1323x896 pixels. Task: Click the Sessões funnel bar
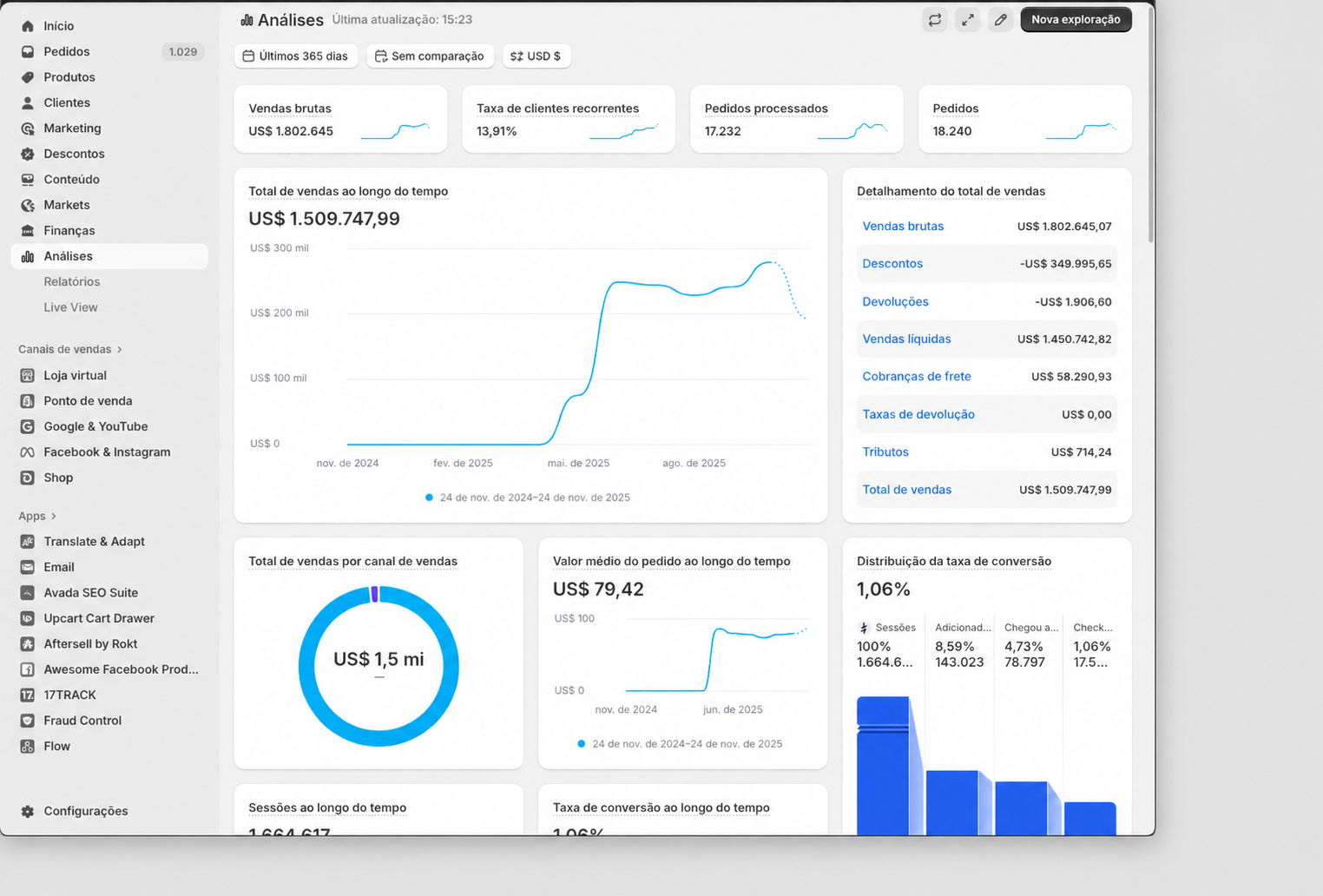coord(883,766)
